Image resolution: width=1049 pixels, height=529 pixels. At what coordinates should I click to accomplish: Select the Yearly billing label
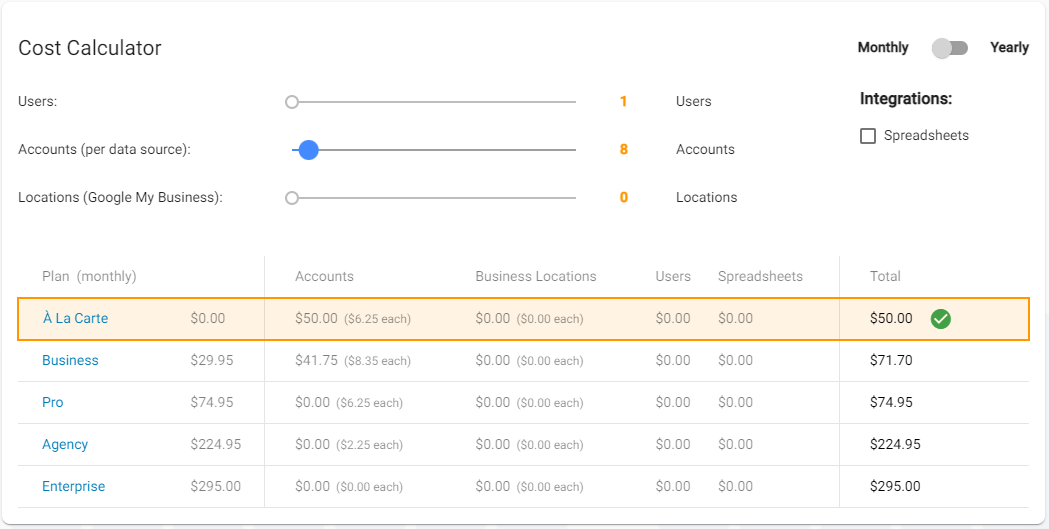[1009, 48]
